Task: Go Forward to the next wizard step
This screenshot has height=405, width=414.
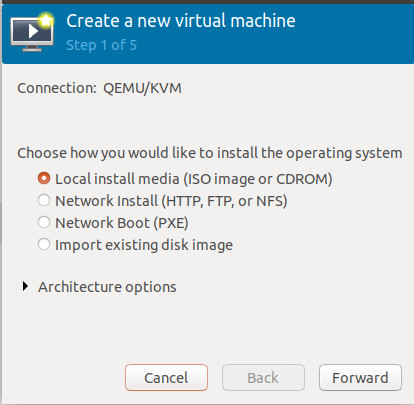Action: click(x=360, y=377)
